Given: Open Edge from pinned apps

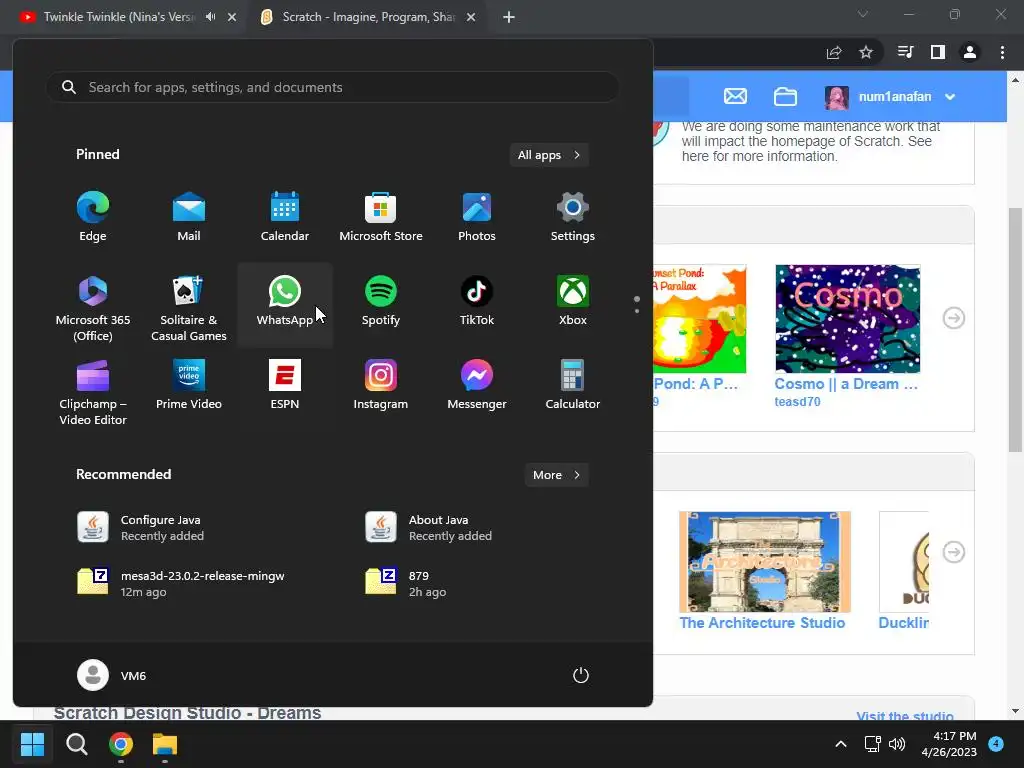Looking at the screenshot, I should [x=93, y=217].
